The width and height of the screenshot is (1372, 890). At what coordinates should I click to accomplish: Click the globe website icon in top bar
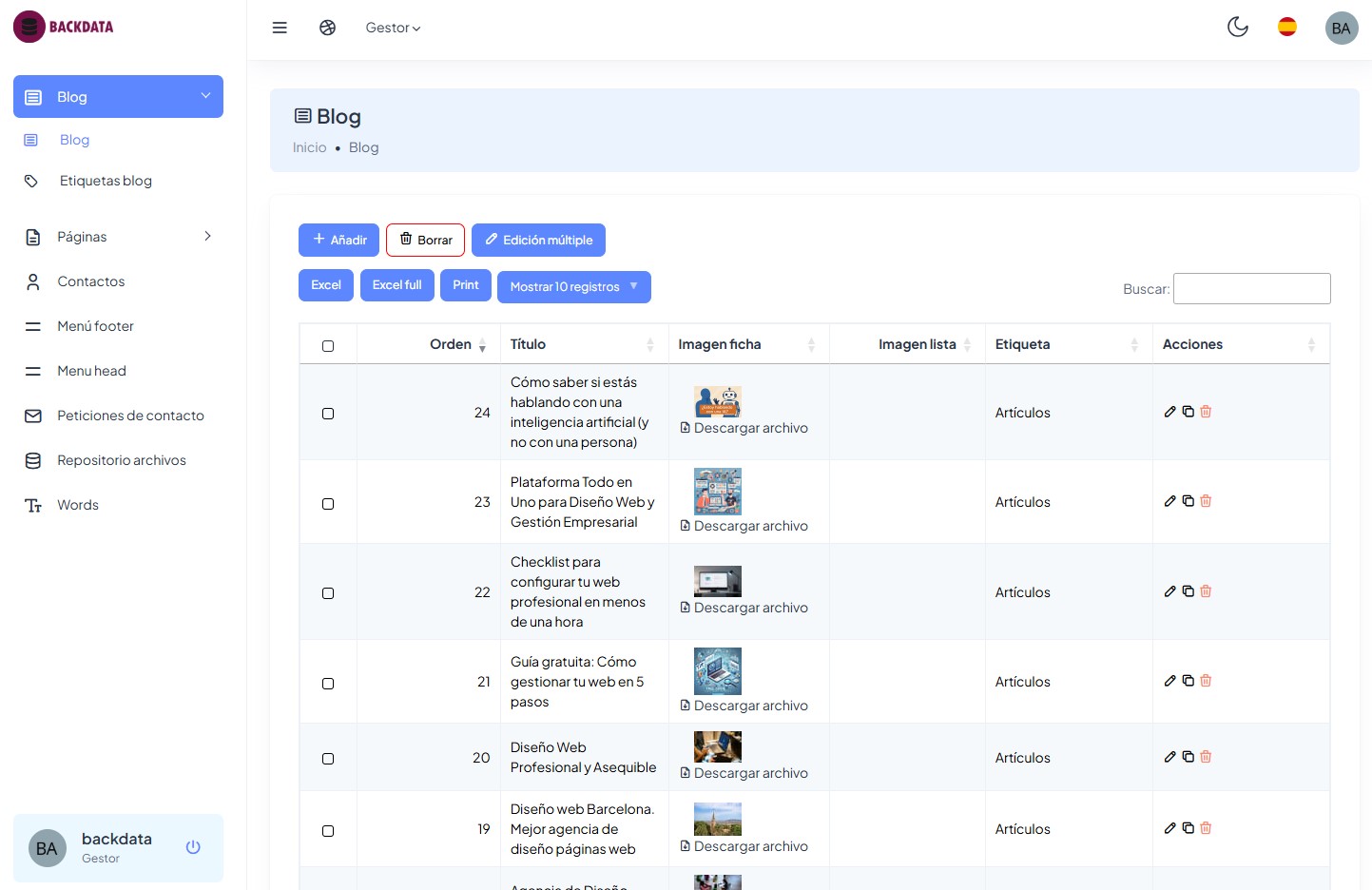(328, 28)
